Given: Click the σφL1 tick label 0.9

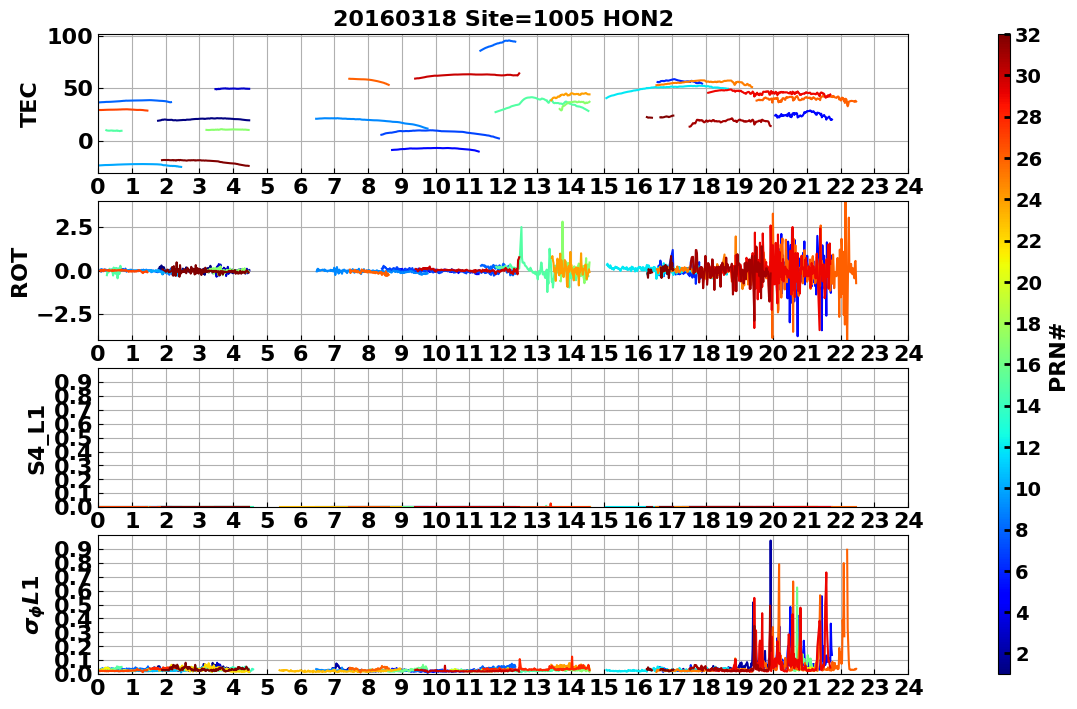Looking at the screenshot, I should coord(73,550).
